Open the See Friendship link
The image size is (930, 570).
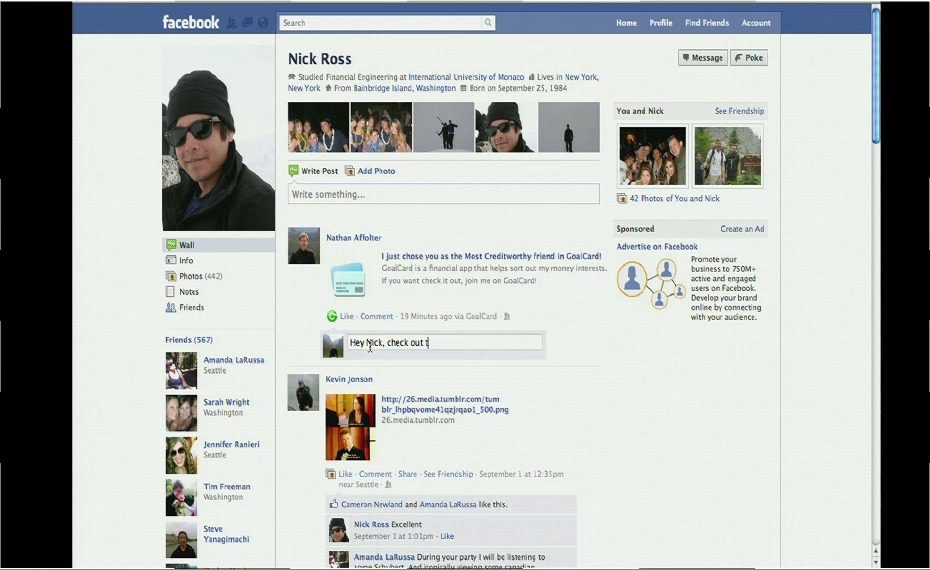[739, 111]
